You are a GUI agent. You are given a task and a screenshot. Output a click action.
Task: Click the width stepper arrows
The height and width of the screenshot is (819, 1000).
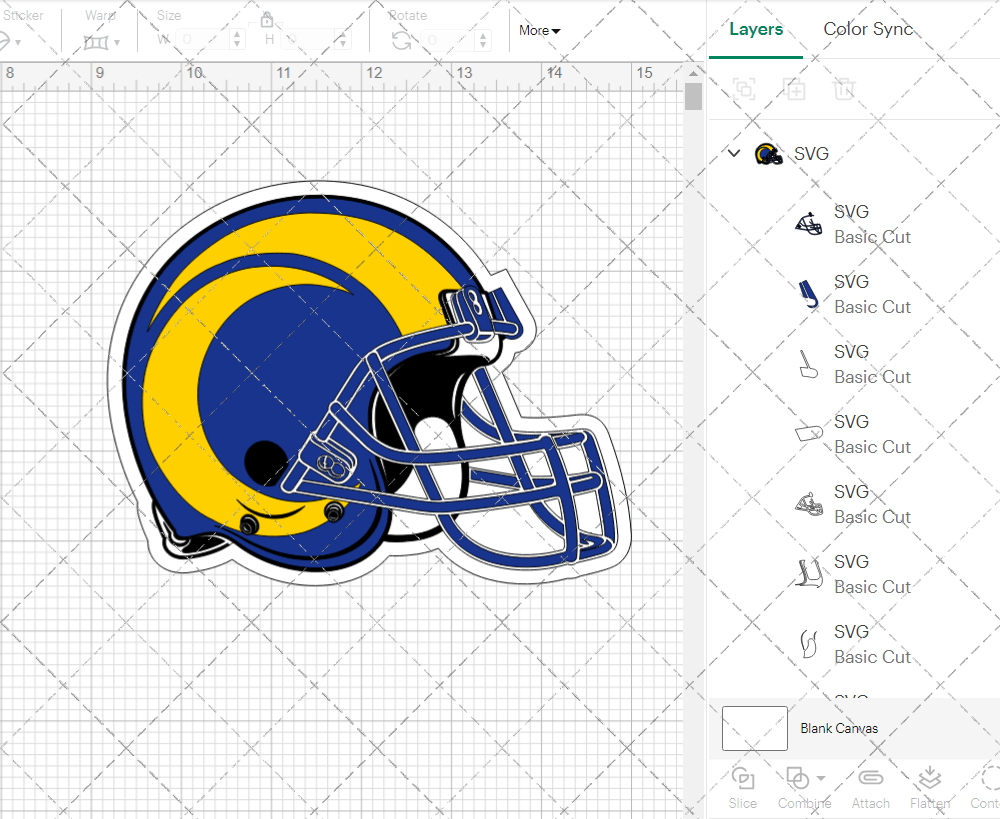pos(237,40)
